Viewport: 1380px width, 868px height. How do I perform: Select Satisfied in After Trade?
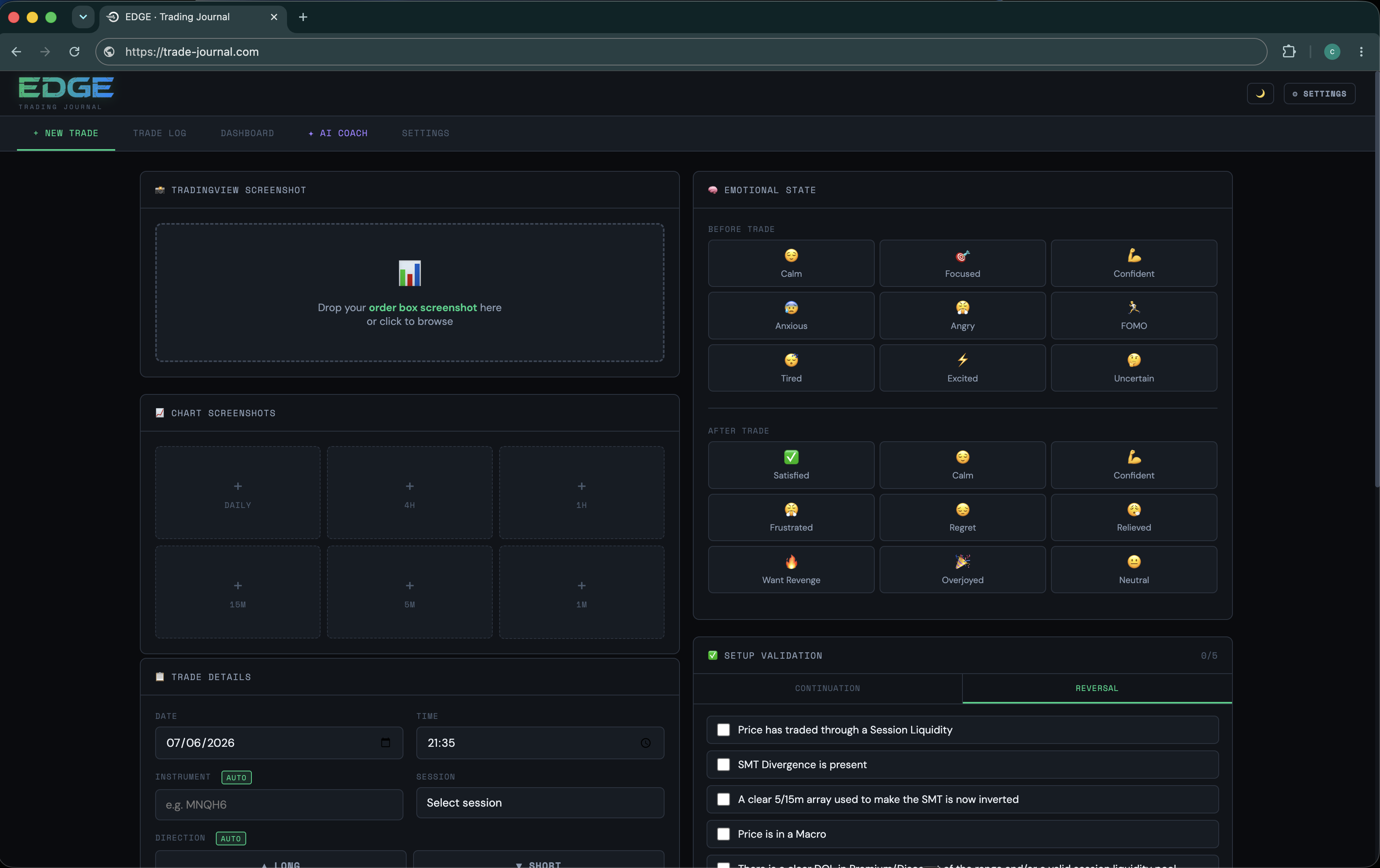coord(791,465)
